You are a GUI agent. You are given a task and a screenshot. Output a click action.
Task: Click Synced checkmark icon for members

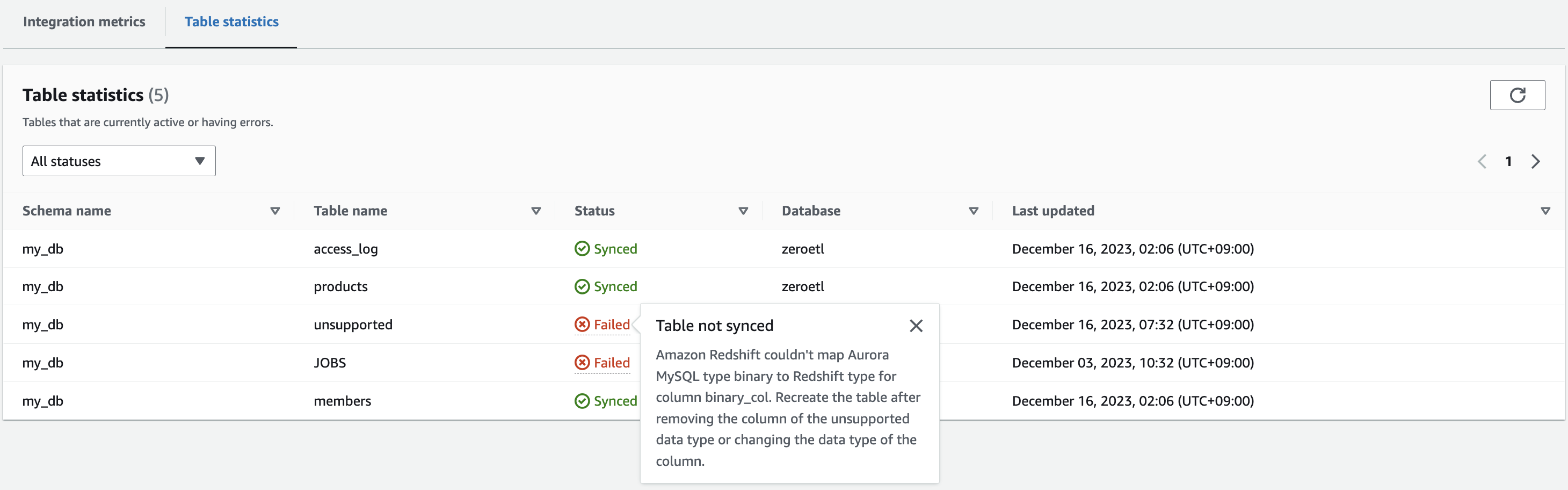[582, 401]
